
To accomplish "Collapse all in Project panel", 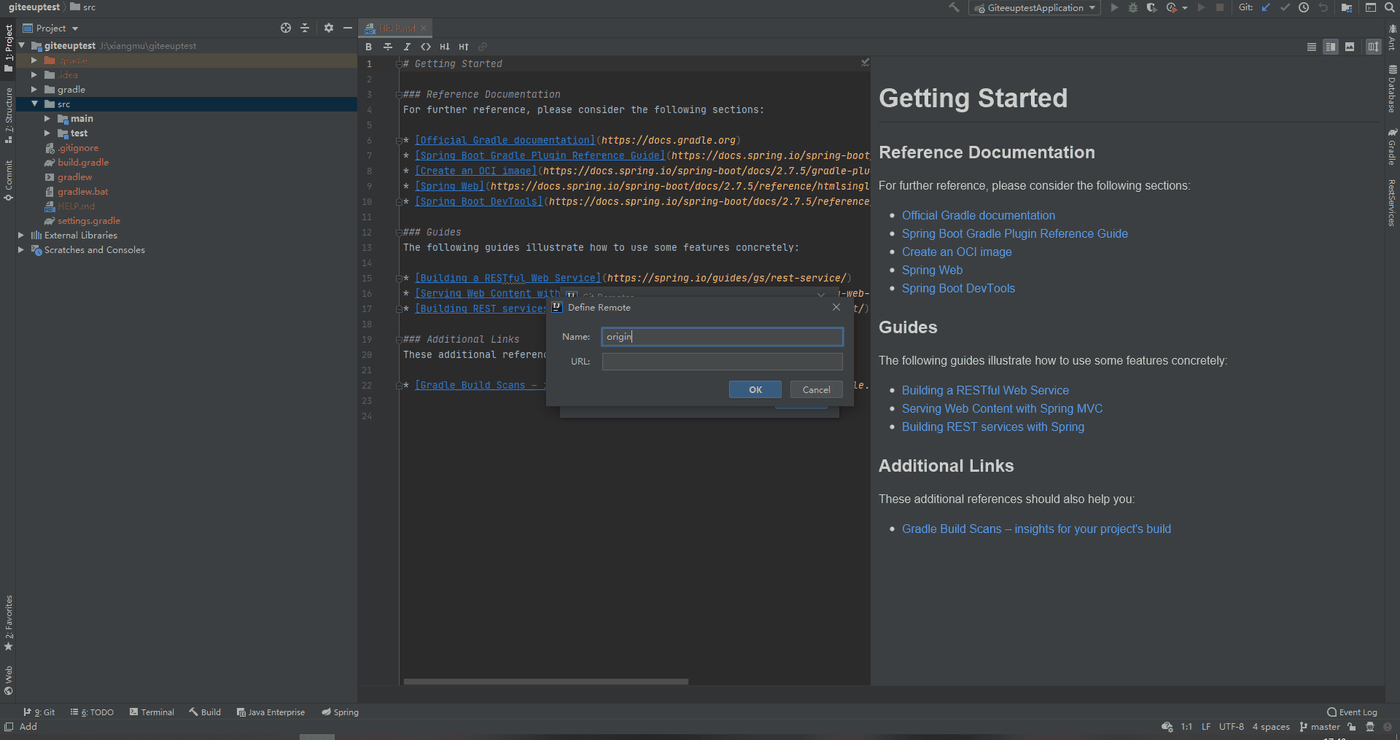I will click(305, 28).
